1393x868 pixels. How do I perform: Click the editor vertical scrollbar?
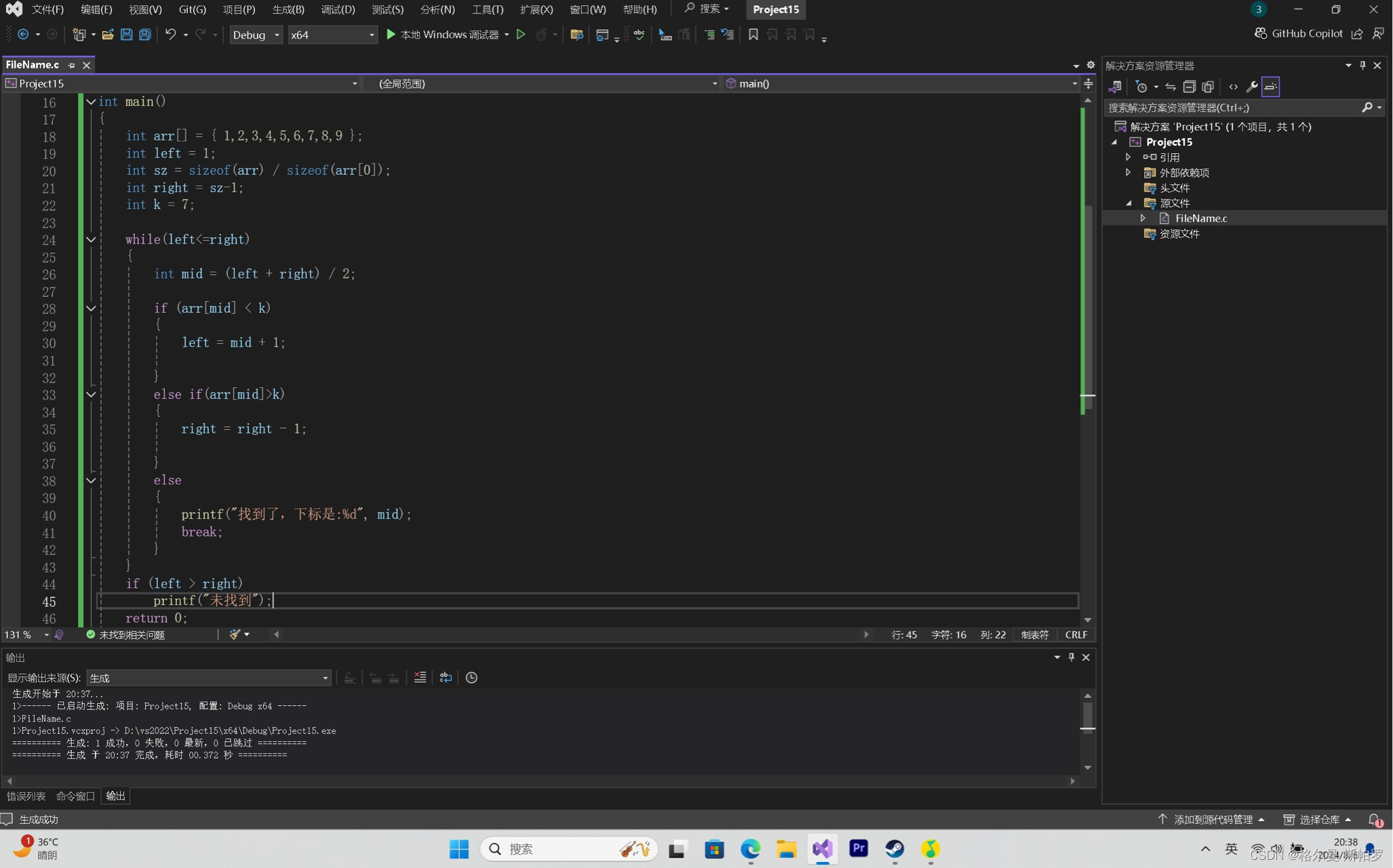pyautogui.click(x=1087, y=359)
